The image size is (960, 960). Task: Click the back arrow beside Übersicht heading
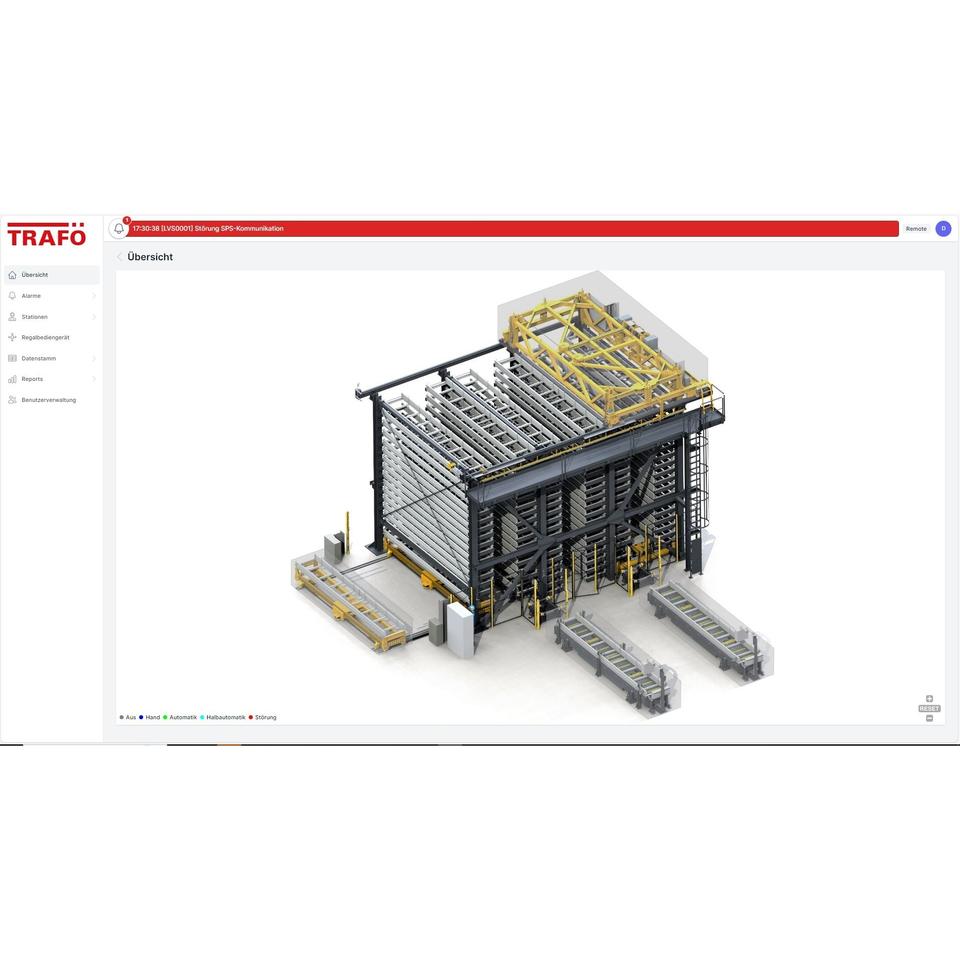(119, 257)
